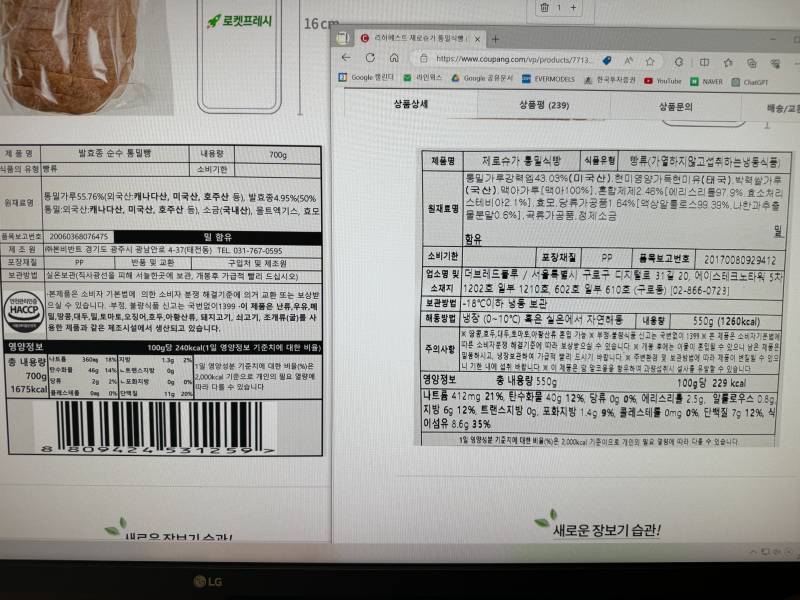Focus the coupang.com address bar
Viewport: 800px width, 600px height.
tap(512, 59)
